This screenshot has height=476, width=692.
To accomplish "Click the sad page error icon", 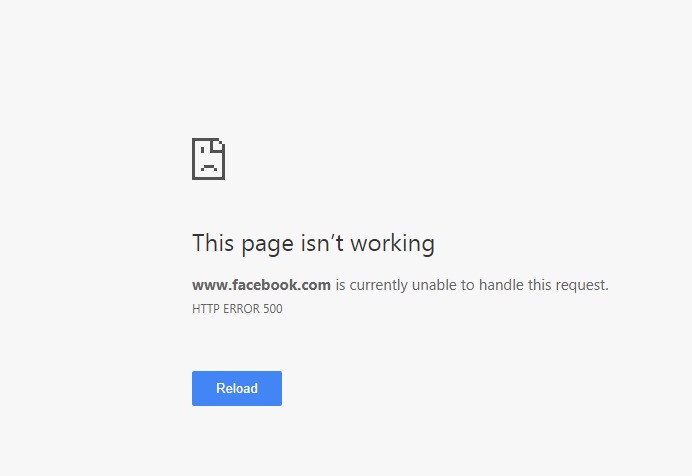I will click(x=208, y=159).
